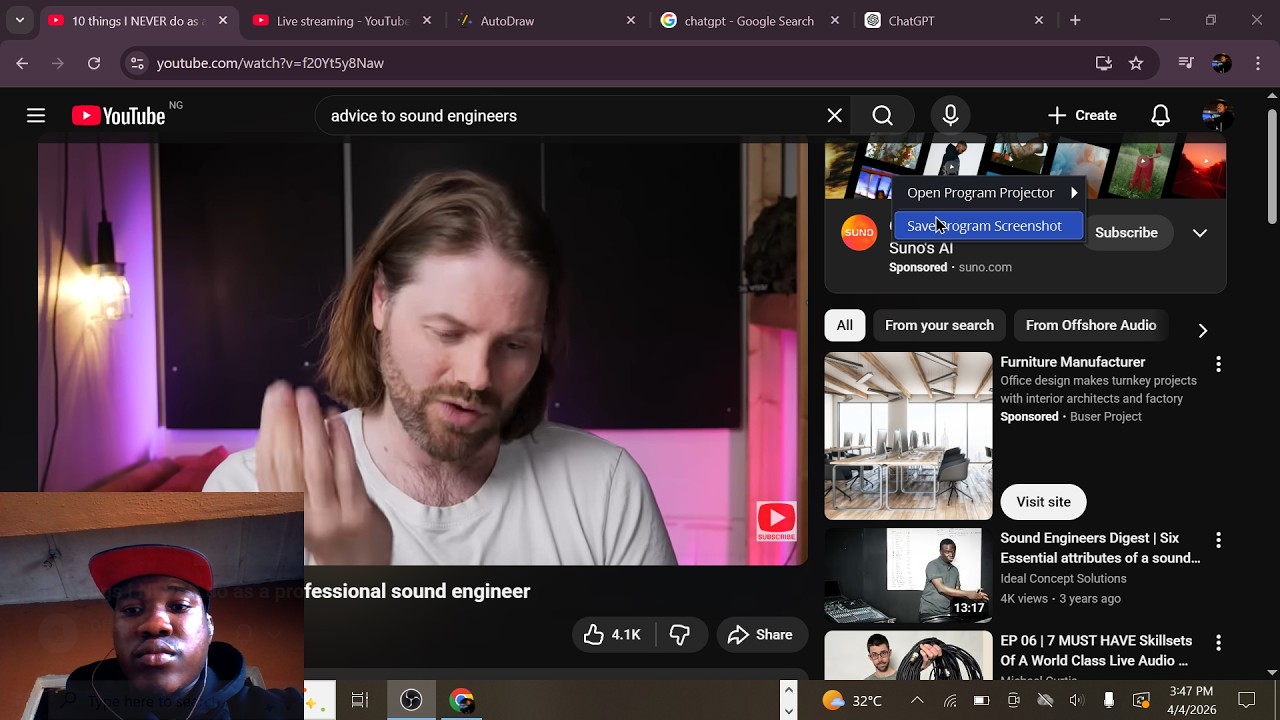
Task: Expand the Suno ad chevron
Action: pos(1200,233)
